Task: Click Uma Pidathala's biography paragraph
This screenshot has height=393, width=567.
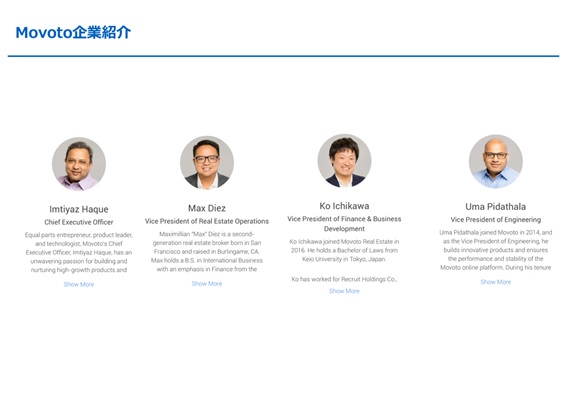Action: coord(496,250)
